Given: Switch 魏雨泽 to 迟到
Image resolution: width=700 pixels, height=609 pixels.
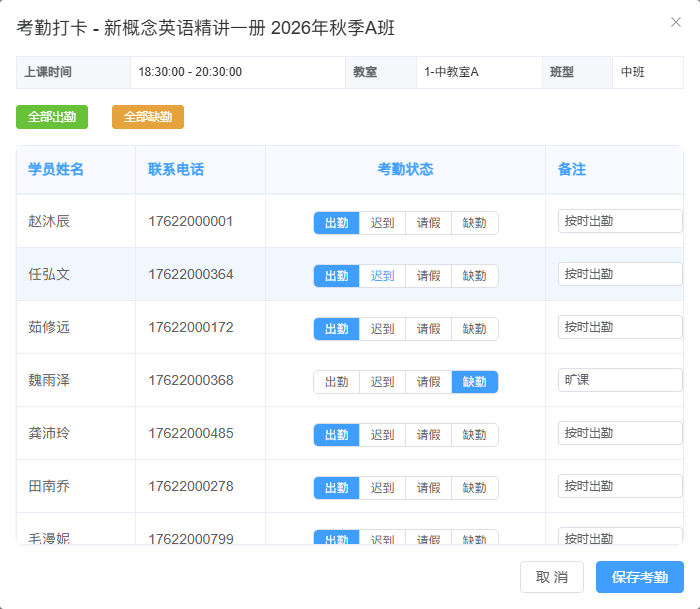Looking at the screenshot, I should click(x=383, y=382).
